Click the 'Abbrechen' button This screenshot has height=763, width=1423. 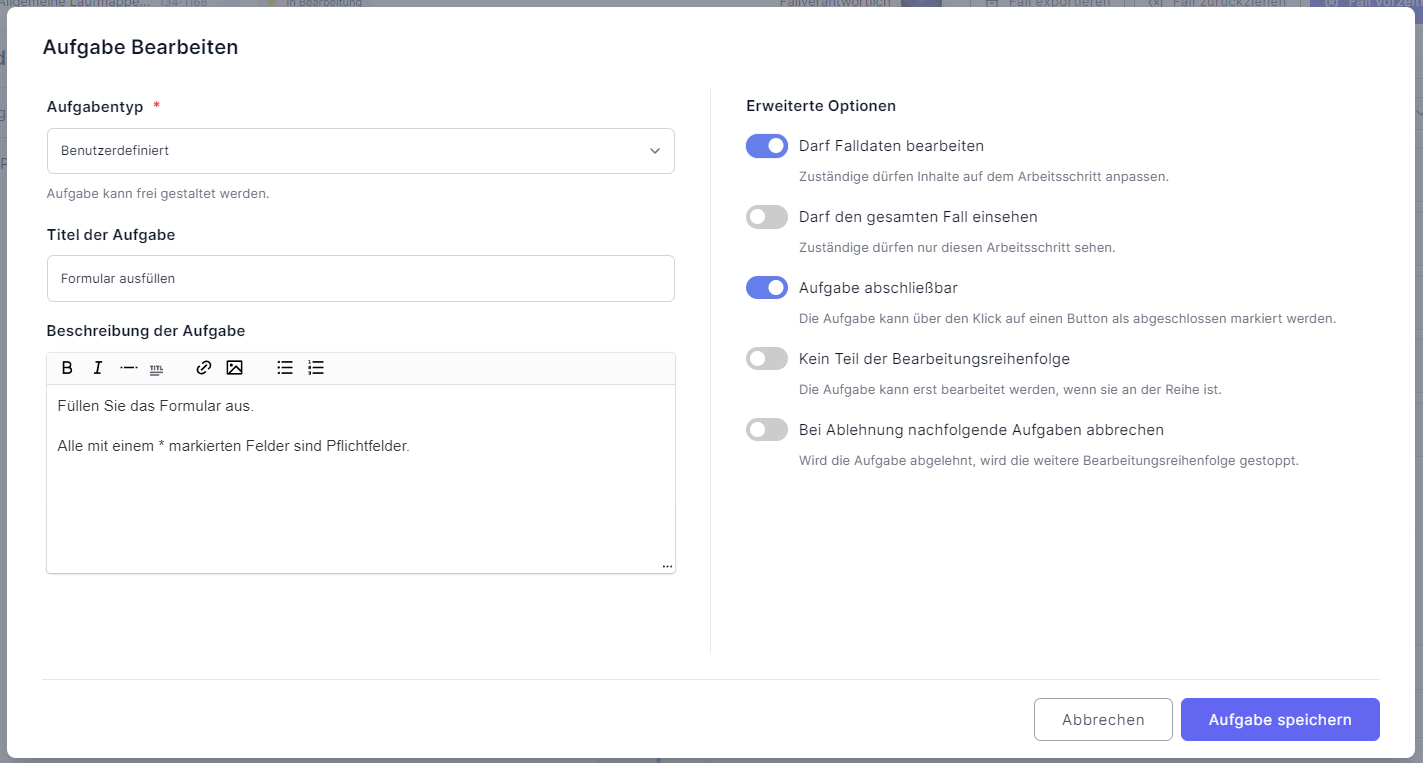[1103, 720]
